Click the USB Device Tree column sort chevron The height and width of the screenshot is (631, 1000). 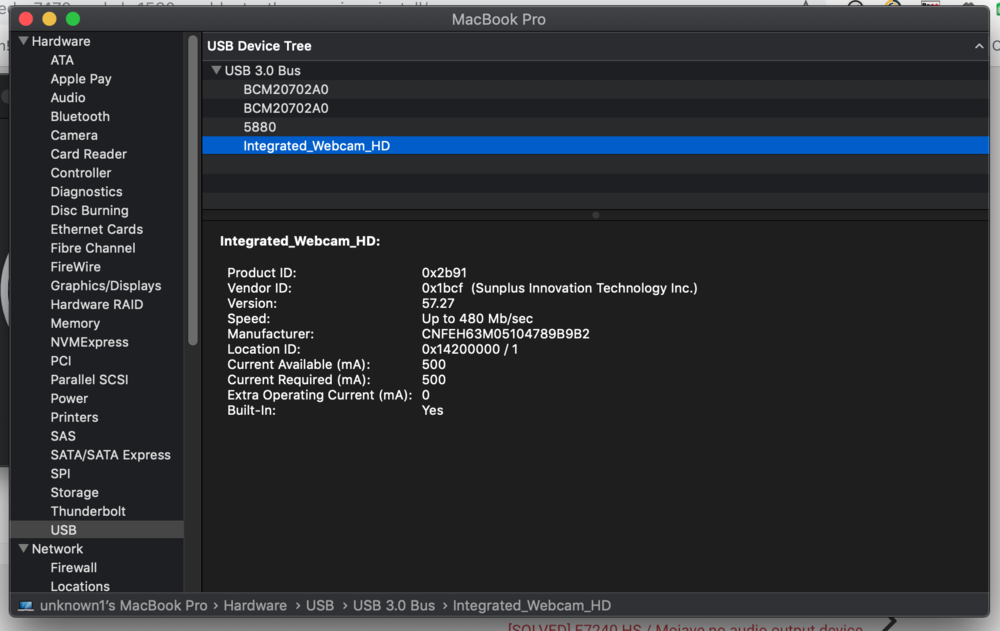point(979,46)
